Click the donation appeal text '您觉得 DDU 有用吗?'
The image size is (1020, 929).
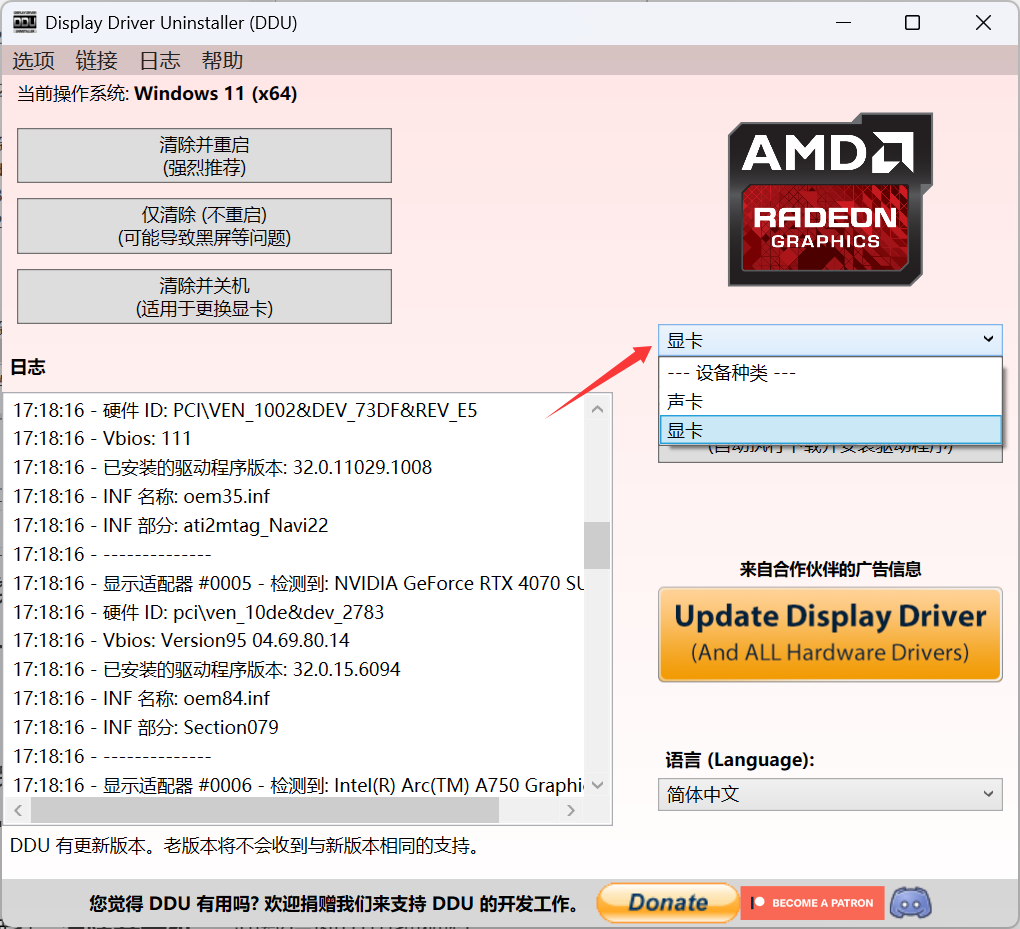click(333, 904)
